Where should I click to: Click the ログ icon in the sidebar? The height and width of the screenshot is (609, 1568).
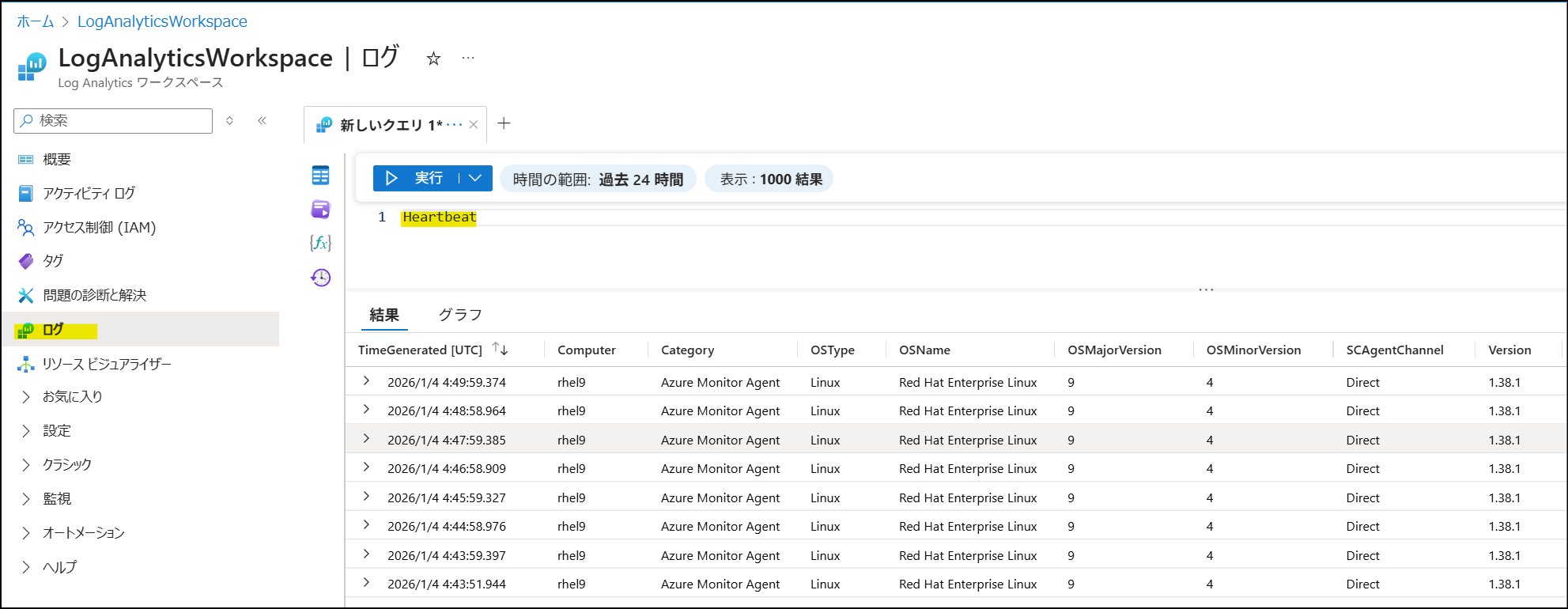pos(26,330)
